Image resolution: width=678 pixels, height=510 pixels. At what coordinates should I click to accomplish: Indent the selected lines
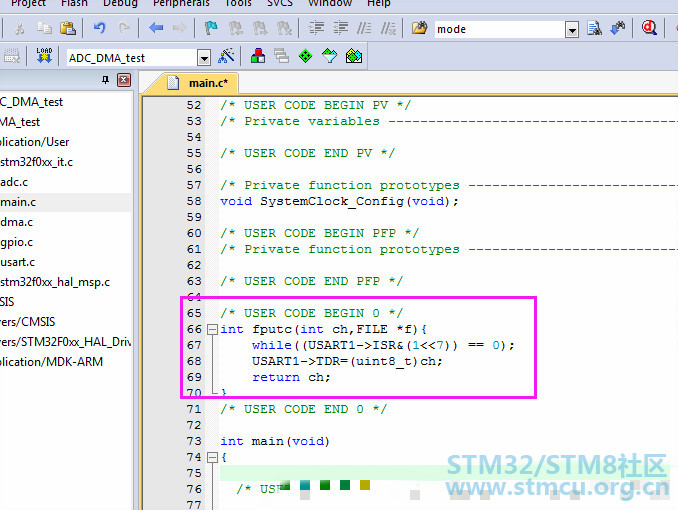coord(316,29)
